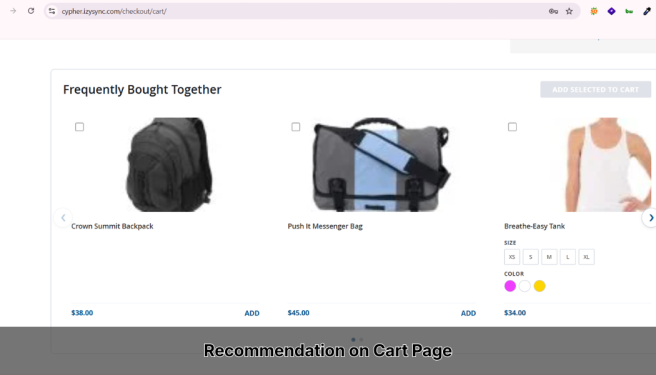Viewport: 656px width, 375px height.
Task: Click the URL in the address bar
Action: (114, 11)
